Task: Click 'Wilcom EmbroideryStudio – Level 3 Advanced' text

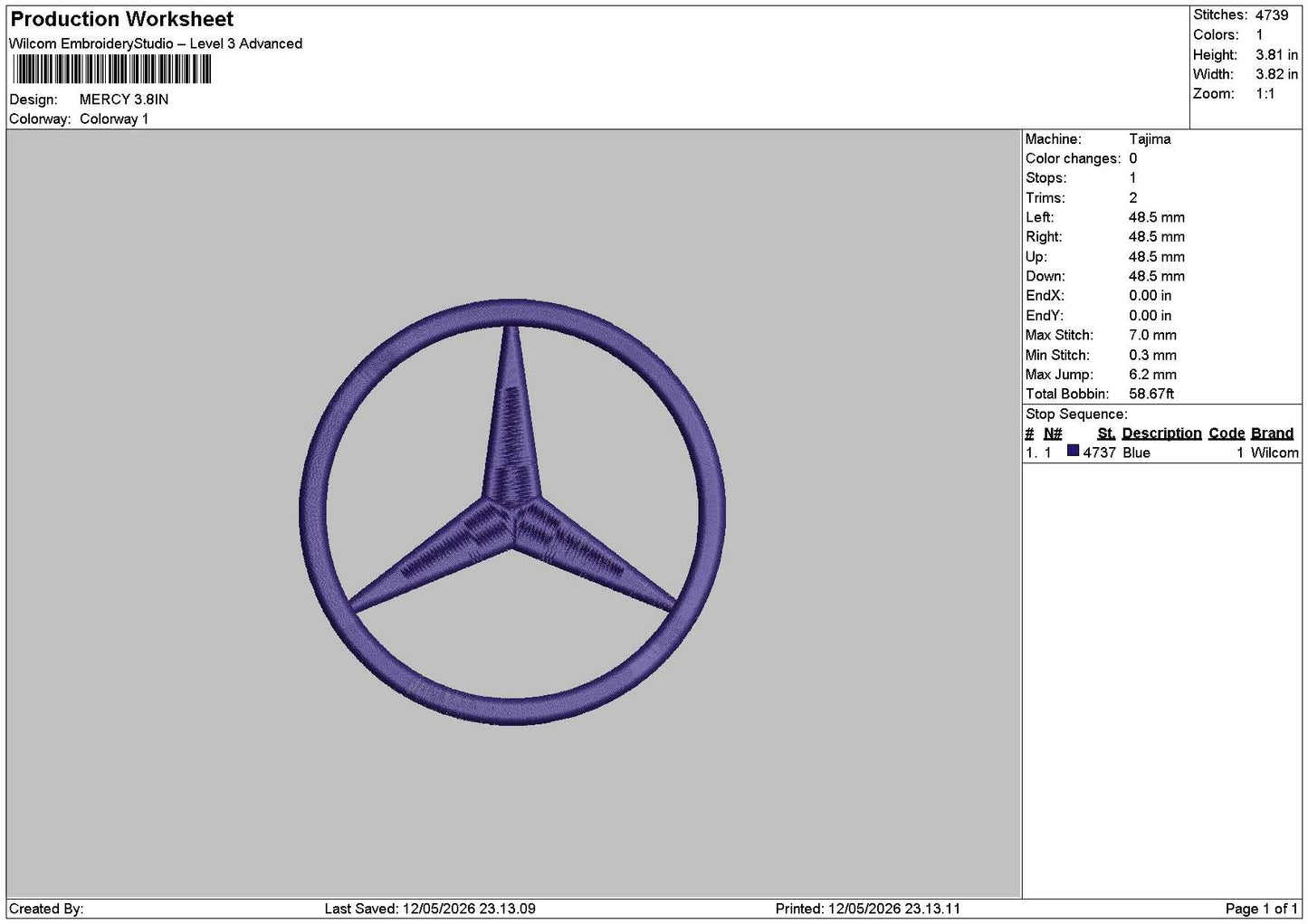Action: point(156,43)
